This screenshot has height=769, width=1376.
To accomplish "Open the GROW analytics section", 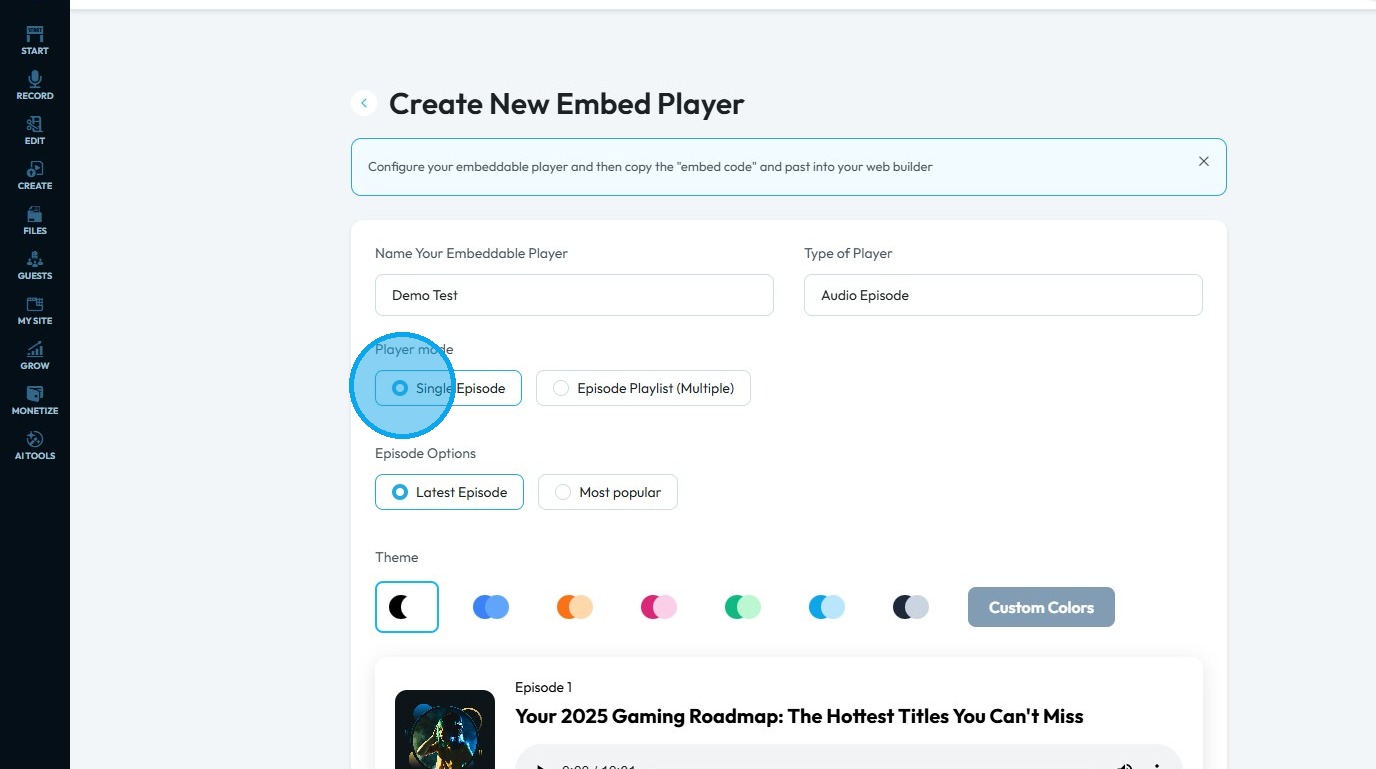I will pyautogui.click(x=34, y=355).
